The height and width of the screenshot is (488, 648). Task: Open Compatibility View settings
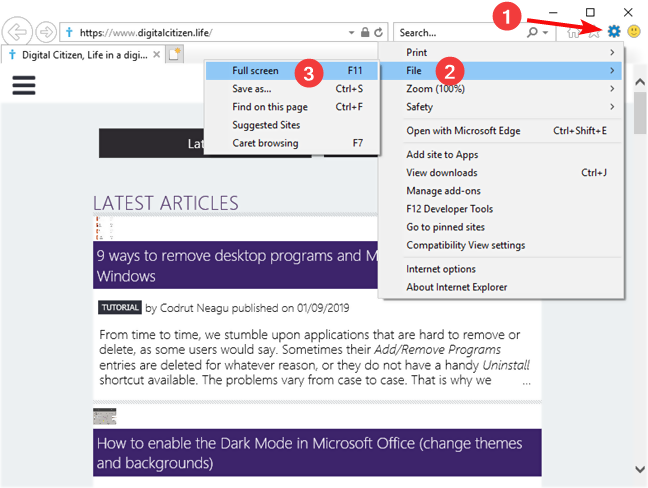(500, 246)
